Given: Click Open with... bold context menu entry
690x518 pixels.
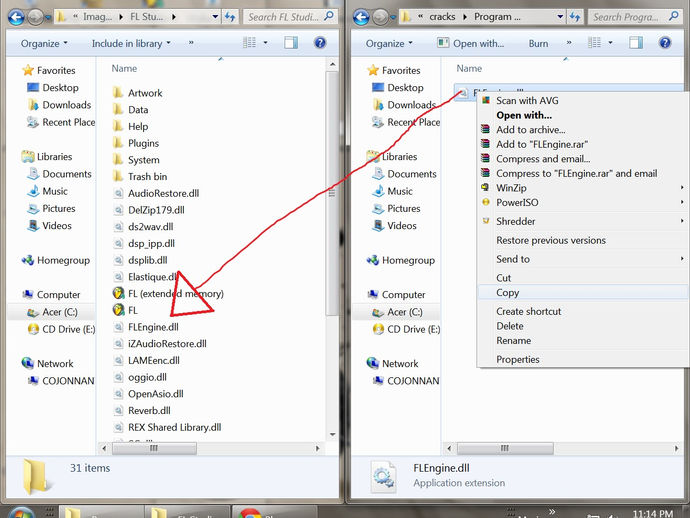Looking at the screenshot, I should pyautogui.click(x=524, y=115).
